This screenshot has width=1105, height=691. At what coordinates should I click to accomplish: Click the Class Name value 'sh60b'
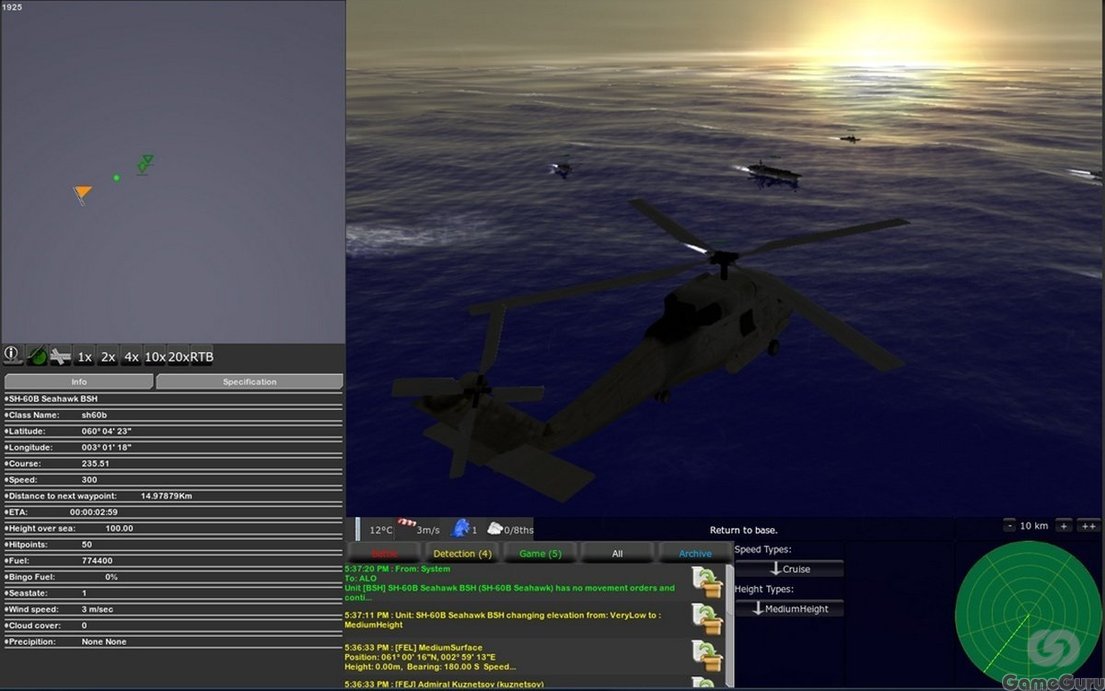(x=94, y=415)
